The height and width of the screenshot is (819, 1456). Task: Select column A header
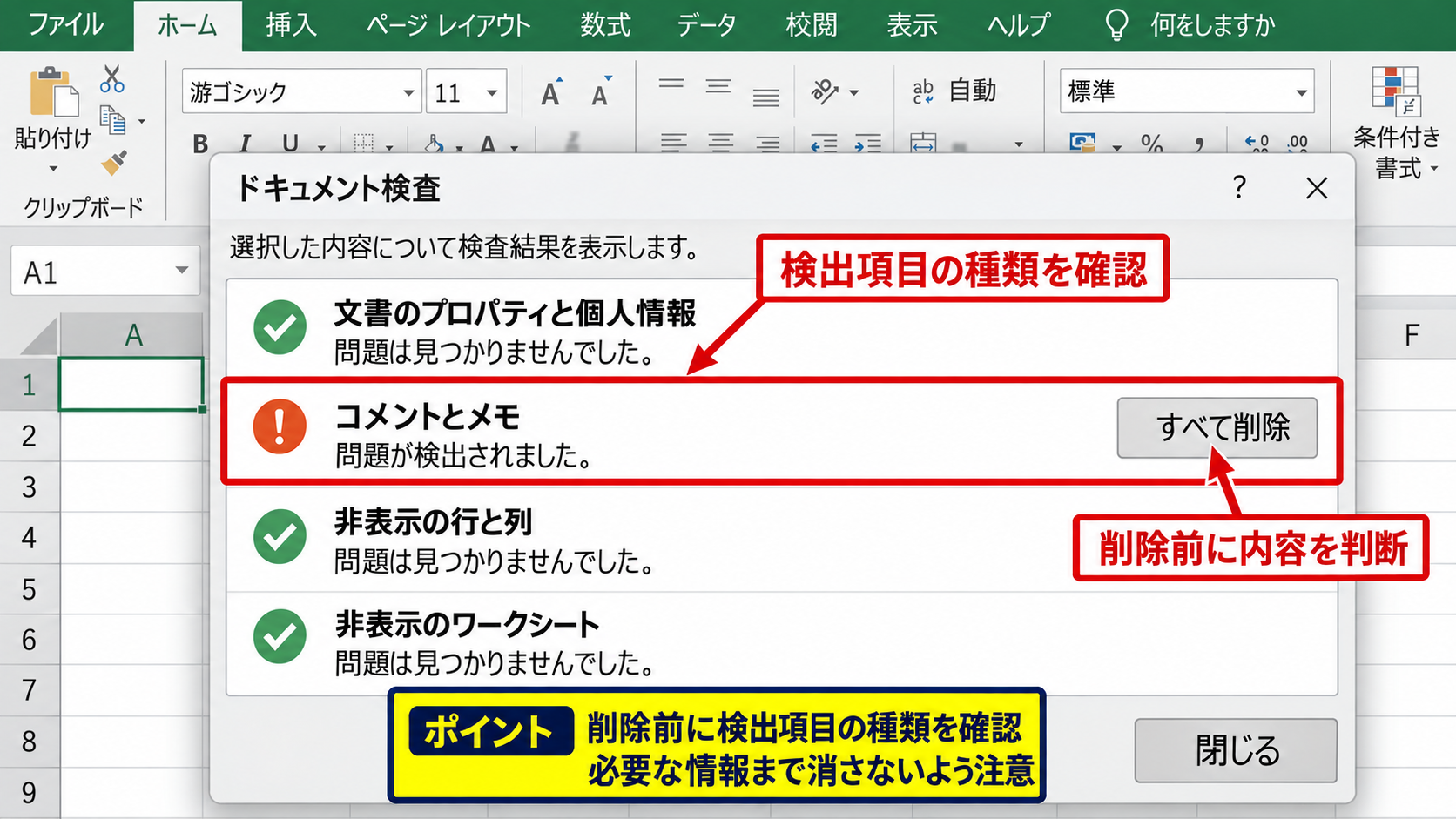[132, 335]
